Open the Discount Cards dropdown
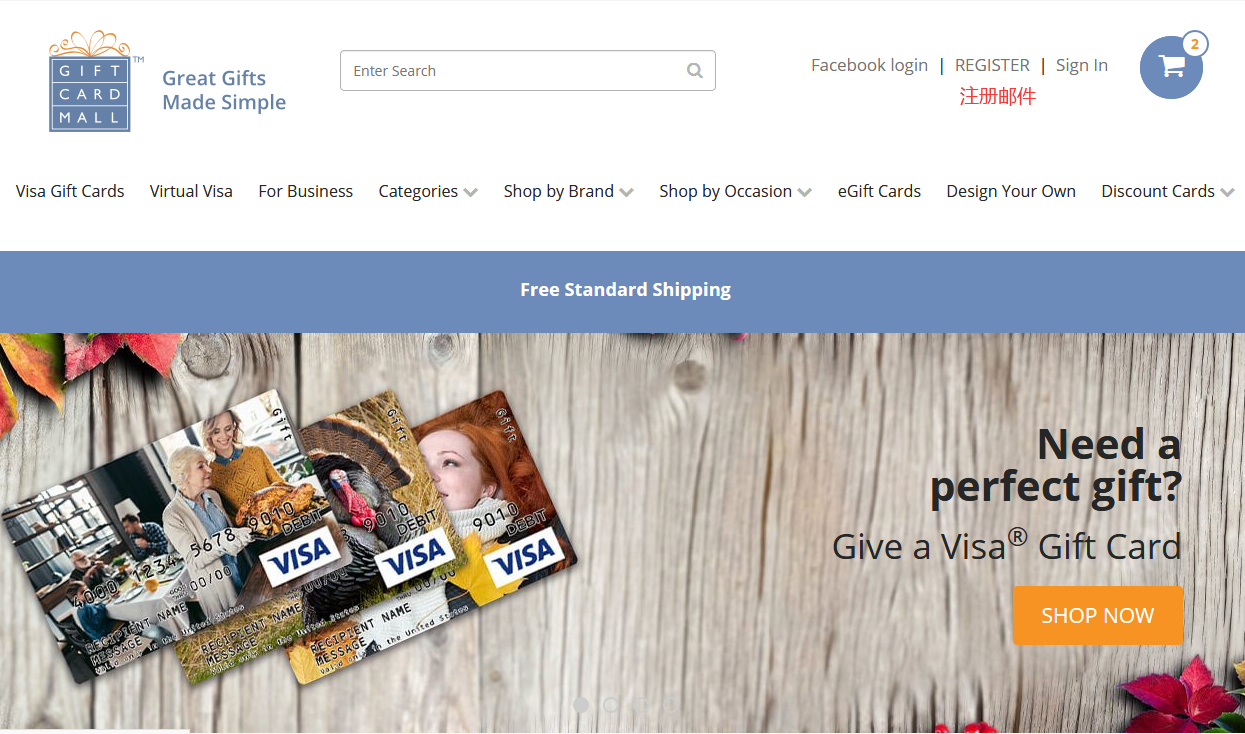This screenshot has height=734, width=1245. [1167, 191]
